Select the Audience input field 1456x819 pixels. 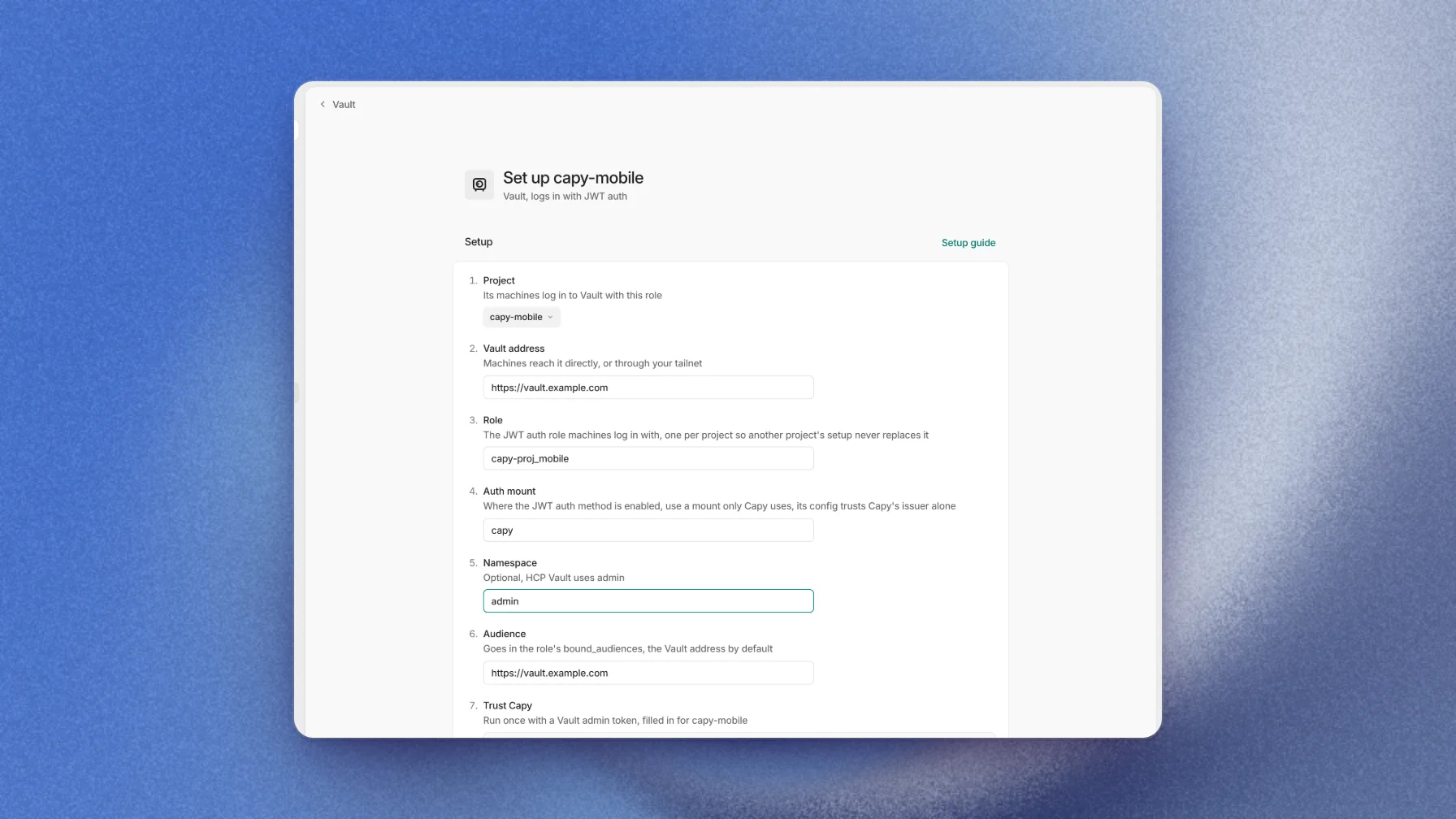tap(648, 673)
